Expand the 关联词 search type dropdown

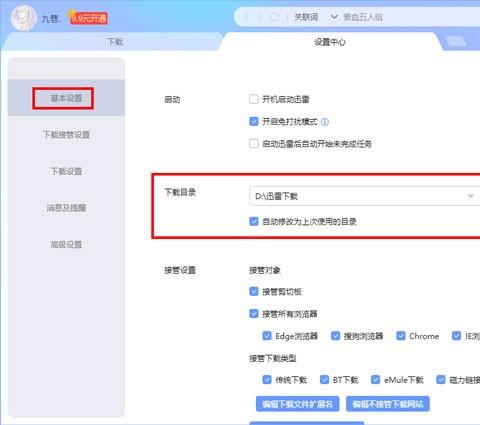point(334,17)
